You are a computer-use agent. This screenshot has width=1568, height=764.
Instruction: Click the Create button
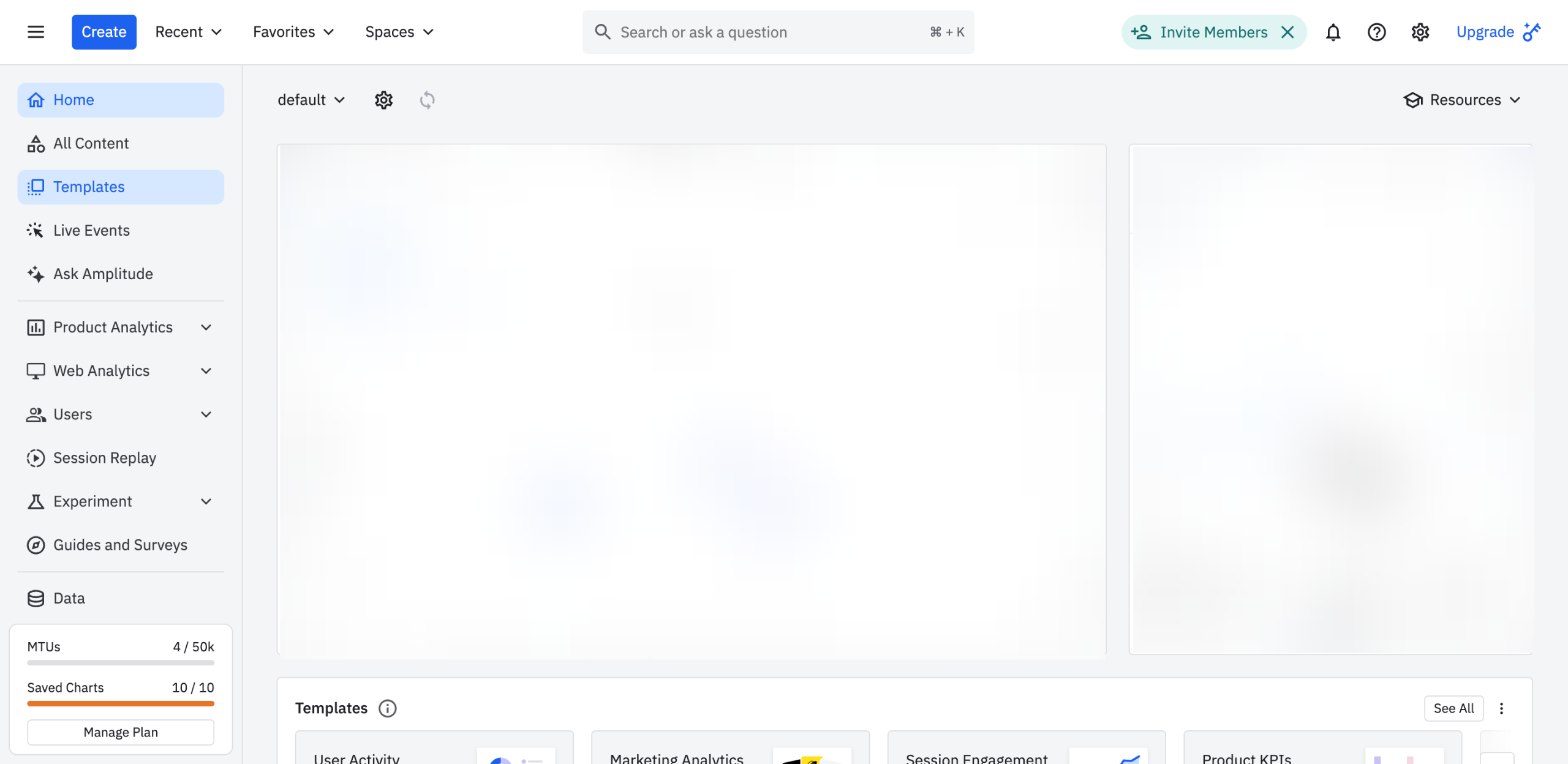pyautogui.click(x=104, y=32)
